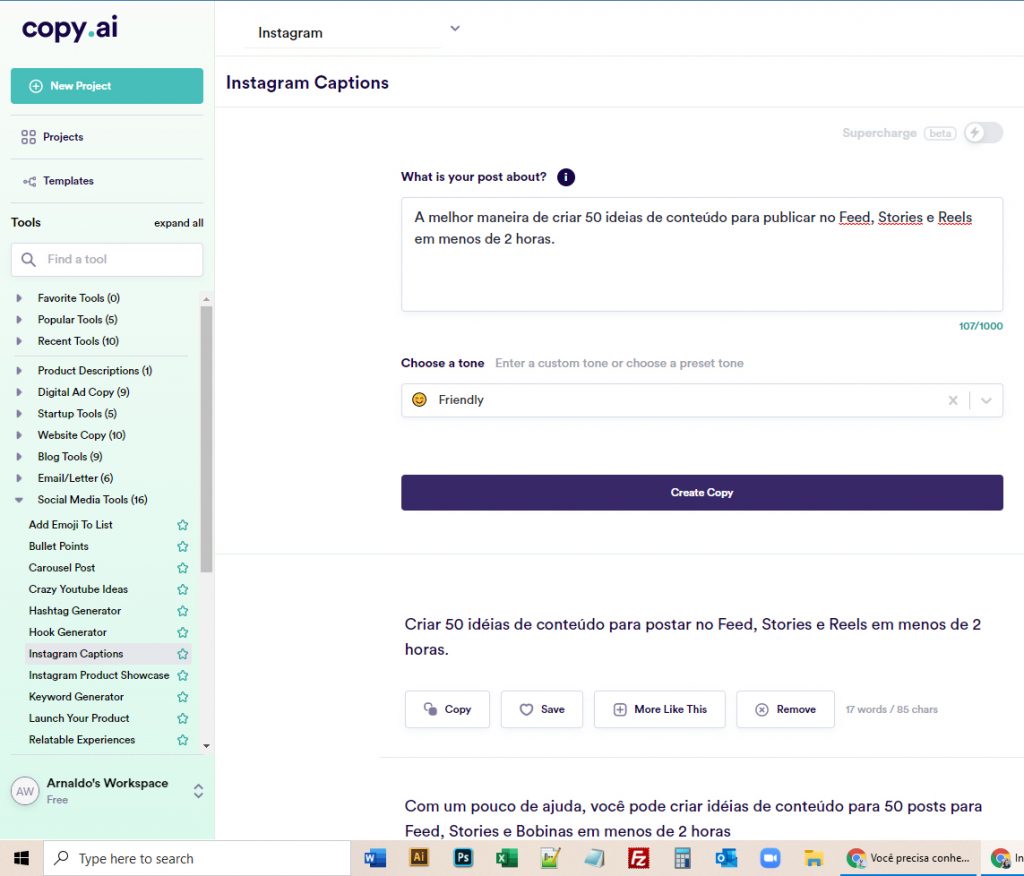The height and width of the screenshot is (876, 1024).
Task: Click the info icon beside post question
Action: pyautogui.click(x=566, y=177)
